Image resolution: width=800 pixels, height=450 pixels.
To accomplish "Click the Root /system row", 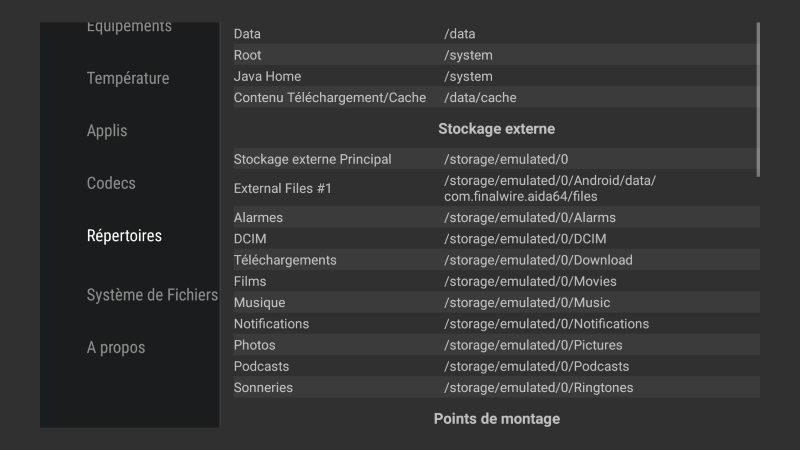I will [495, 55].
